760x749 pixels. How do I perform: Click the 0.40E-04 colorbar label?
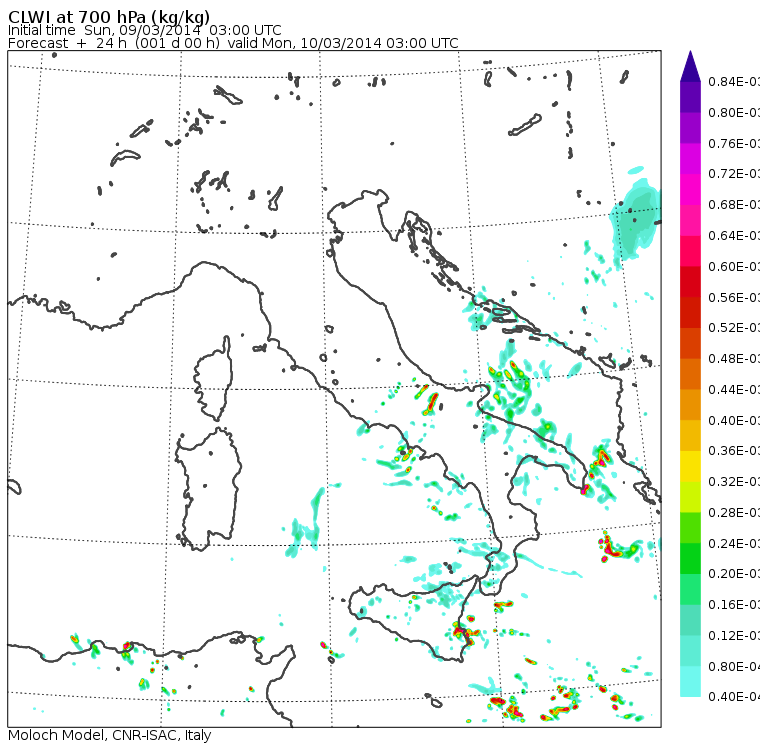coord(734,697)
